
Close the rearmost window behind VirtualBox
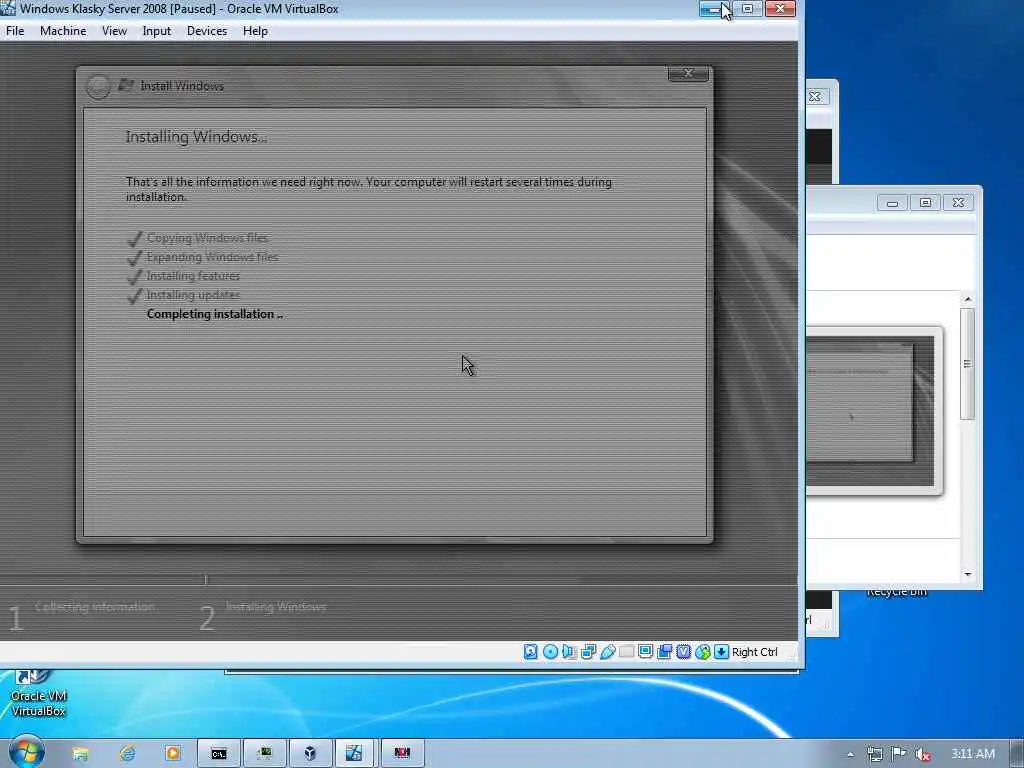click(x=816, y=97)
